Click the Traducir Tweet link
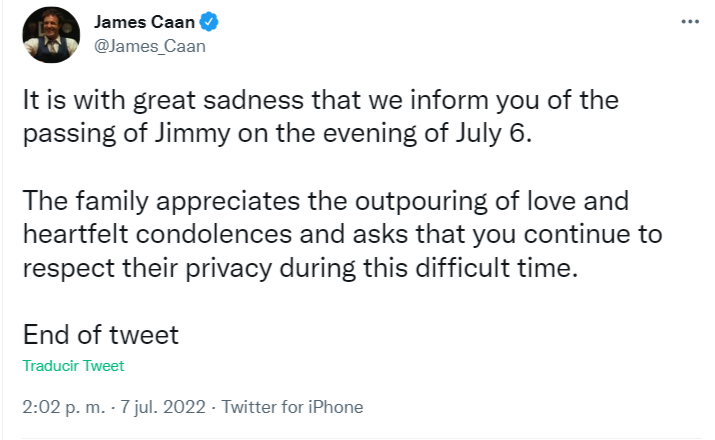Screen dimensions: 715x440 (x=73, y=366)
